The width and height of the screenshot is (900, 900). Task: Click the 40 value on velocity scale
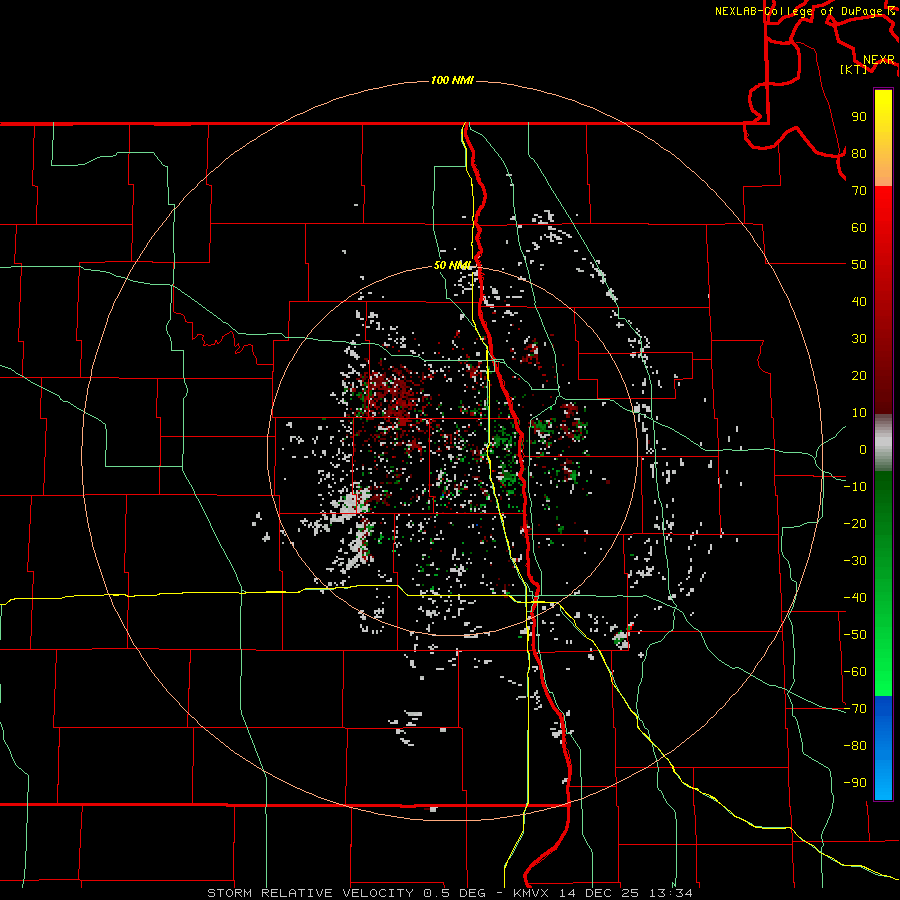point(859,301)
